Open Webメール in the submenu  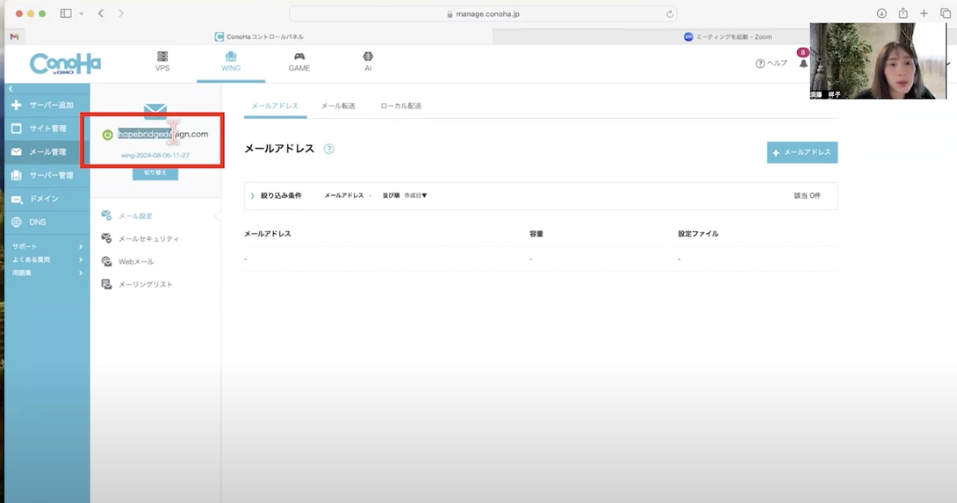point(136,262)
